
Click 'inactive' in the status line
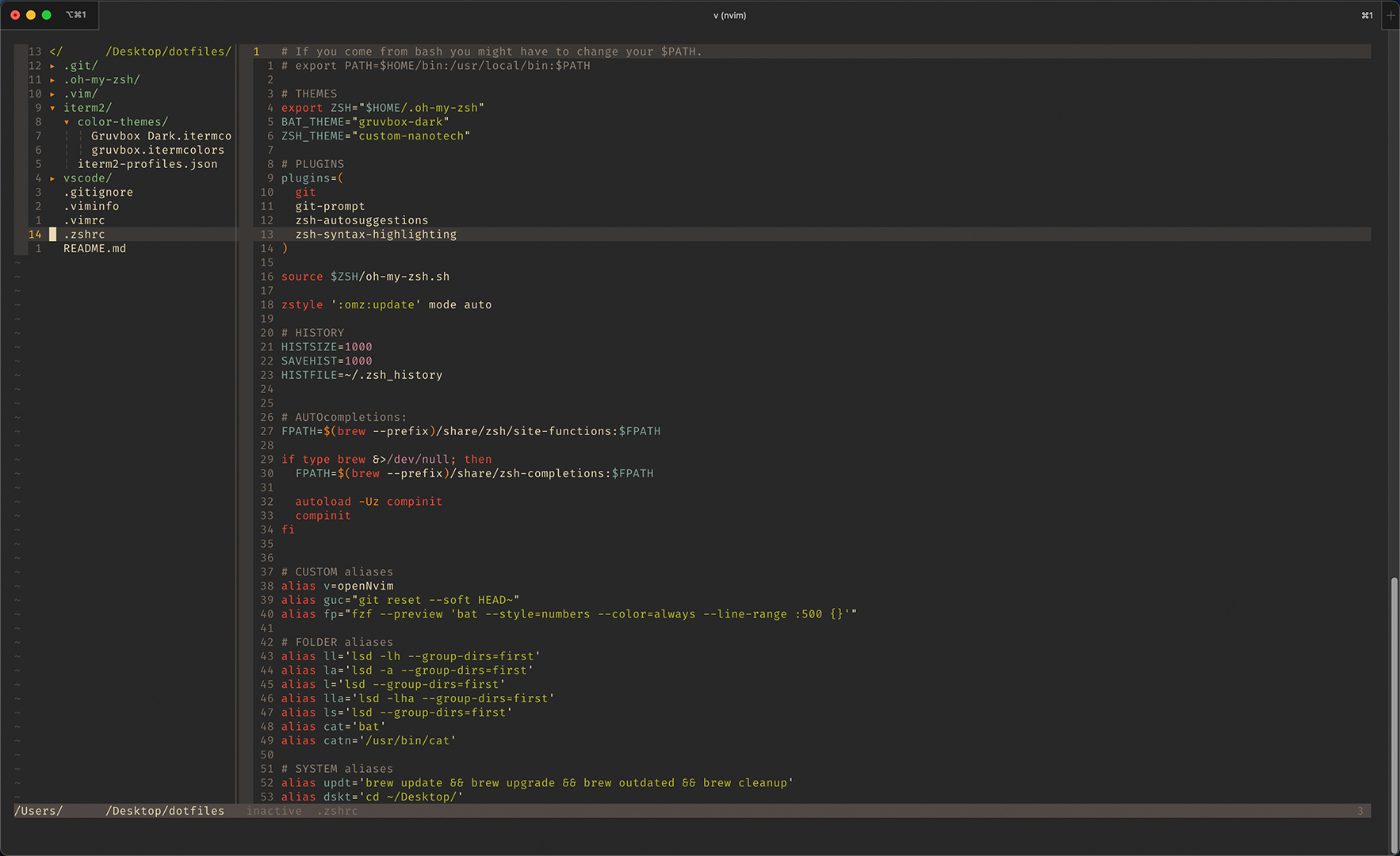point(274,811)
